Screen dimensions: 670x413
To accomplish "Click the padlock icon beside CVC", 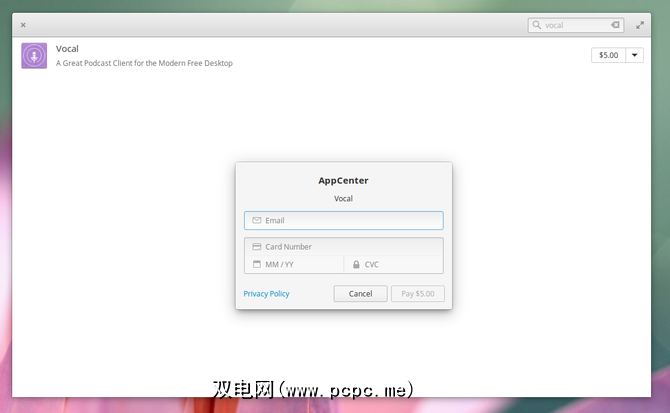I will coord(356,264).
